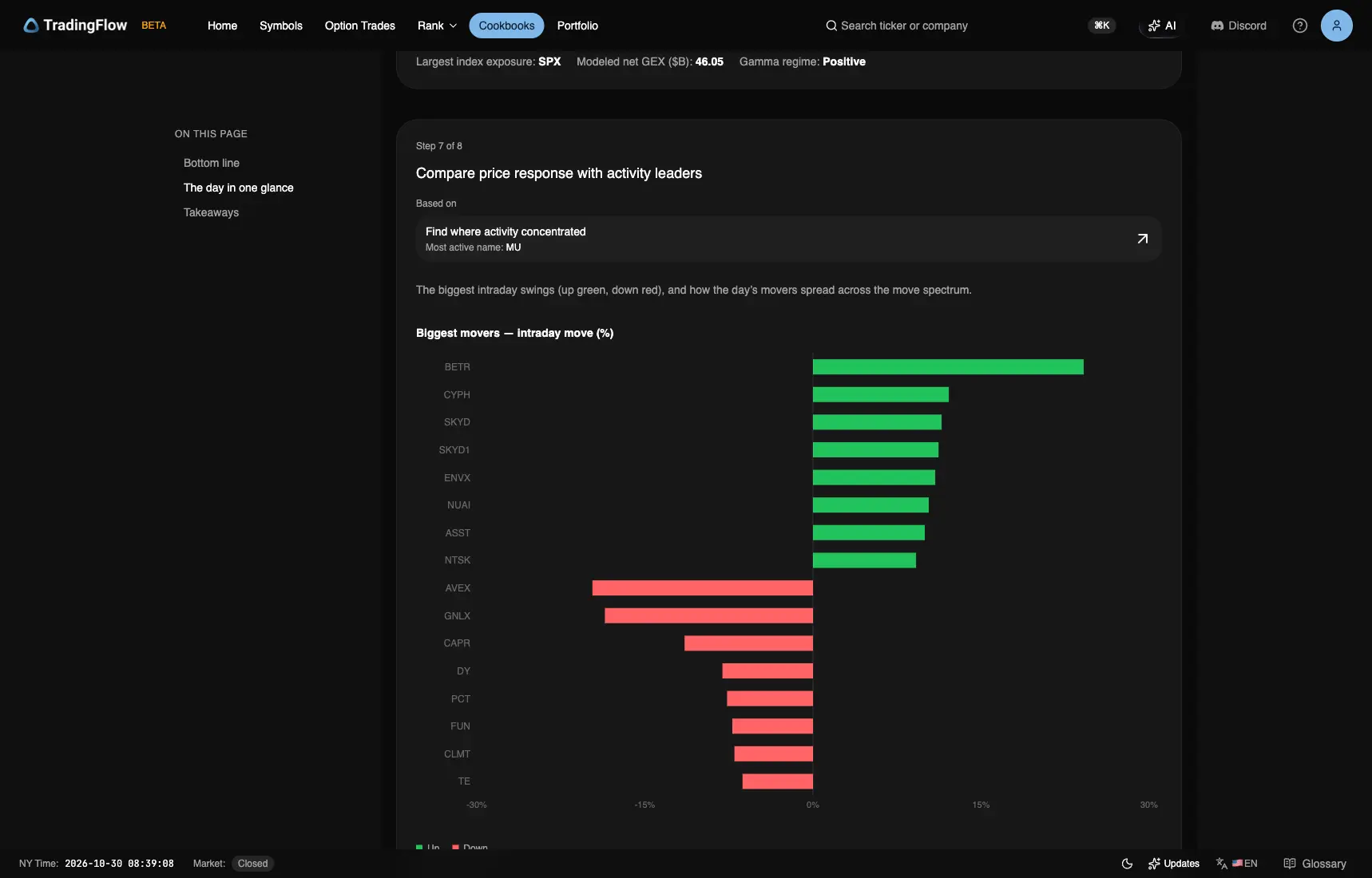Open the Option Trades tab
Viewport: 1372px width, 878px height.
pos(359,26)
